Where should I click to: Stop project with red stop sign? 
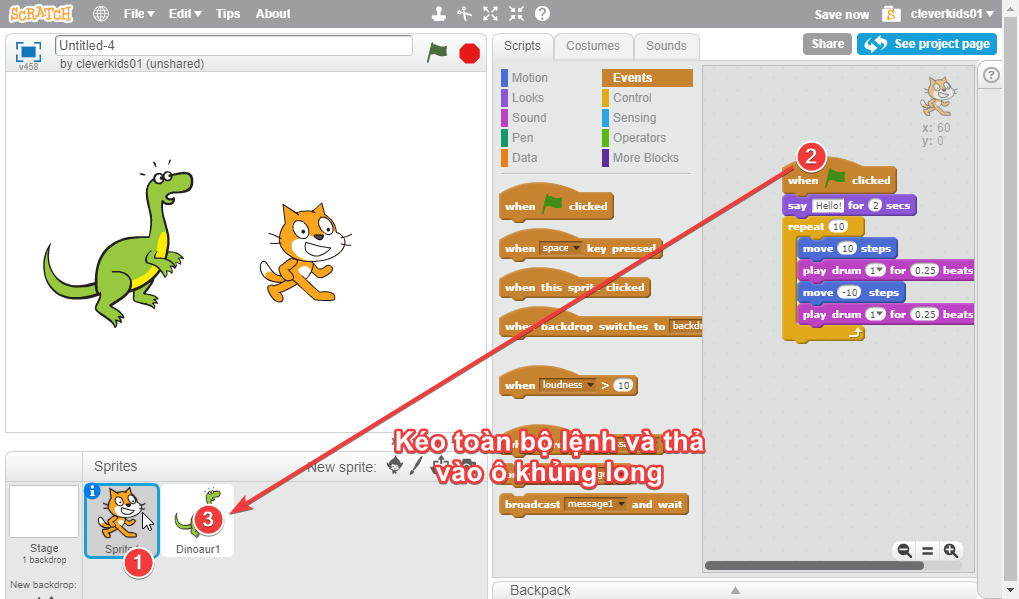[469, 53]
